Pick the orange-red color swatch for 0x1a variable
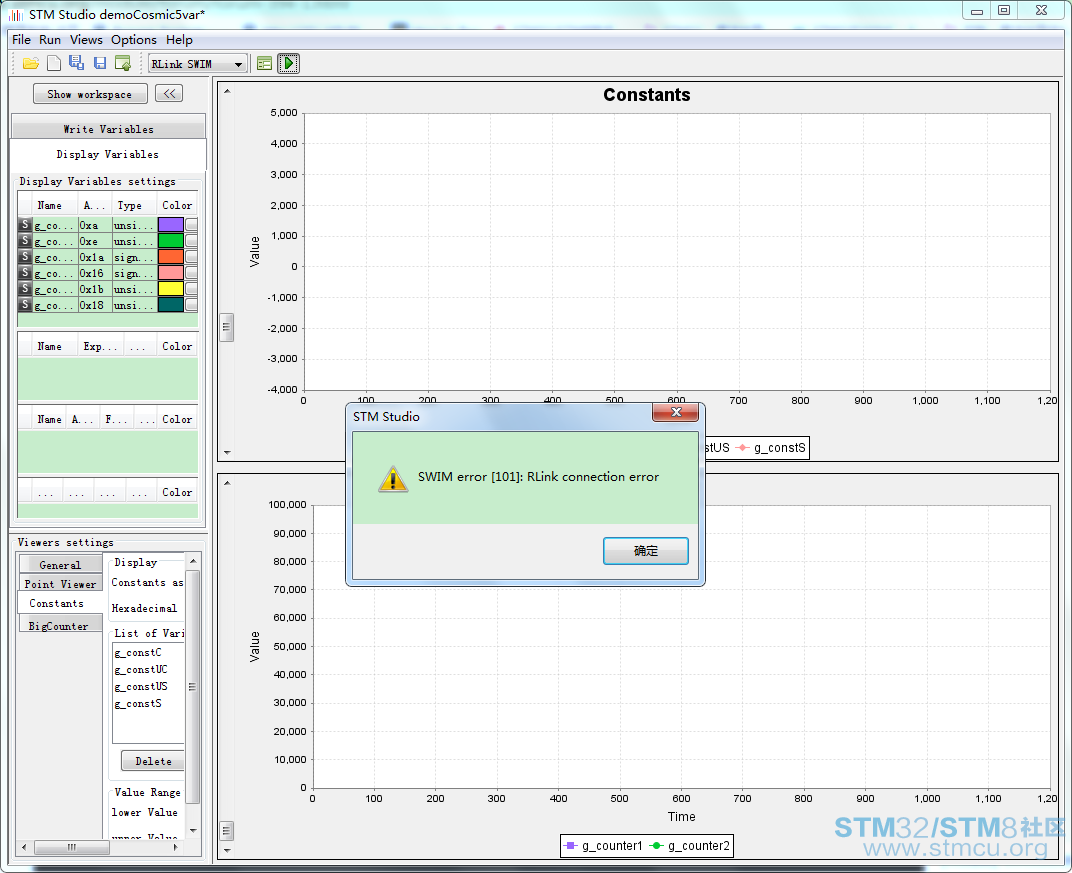 coord(170,256)
